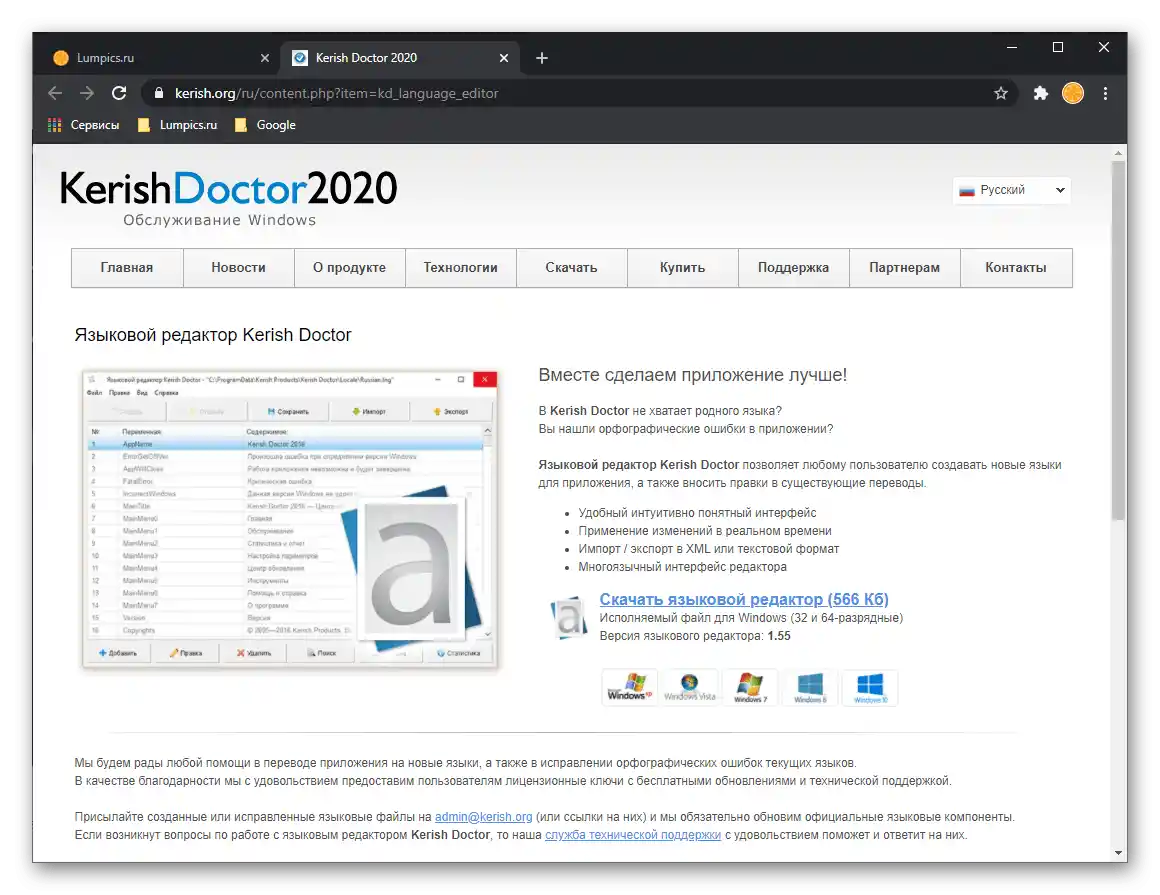This screenshot has width=1160, height=895.
Task: Bookmark this page with the star icon
Action: pyautogui.click(x=1001, y=93)
